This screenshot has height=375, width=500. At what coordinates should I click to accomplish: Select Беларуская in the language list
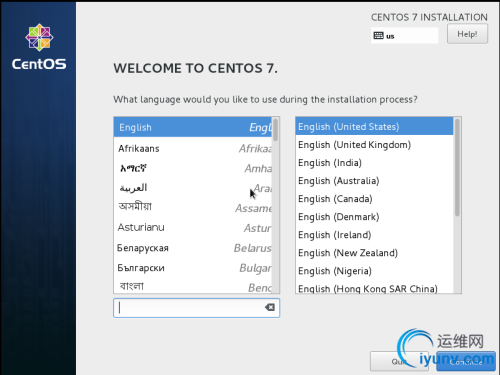pos(193,248)
